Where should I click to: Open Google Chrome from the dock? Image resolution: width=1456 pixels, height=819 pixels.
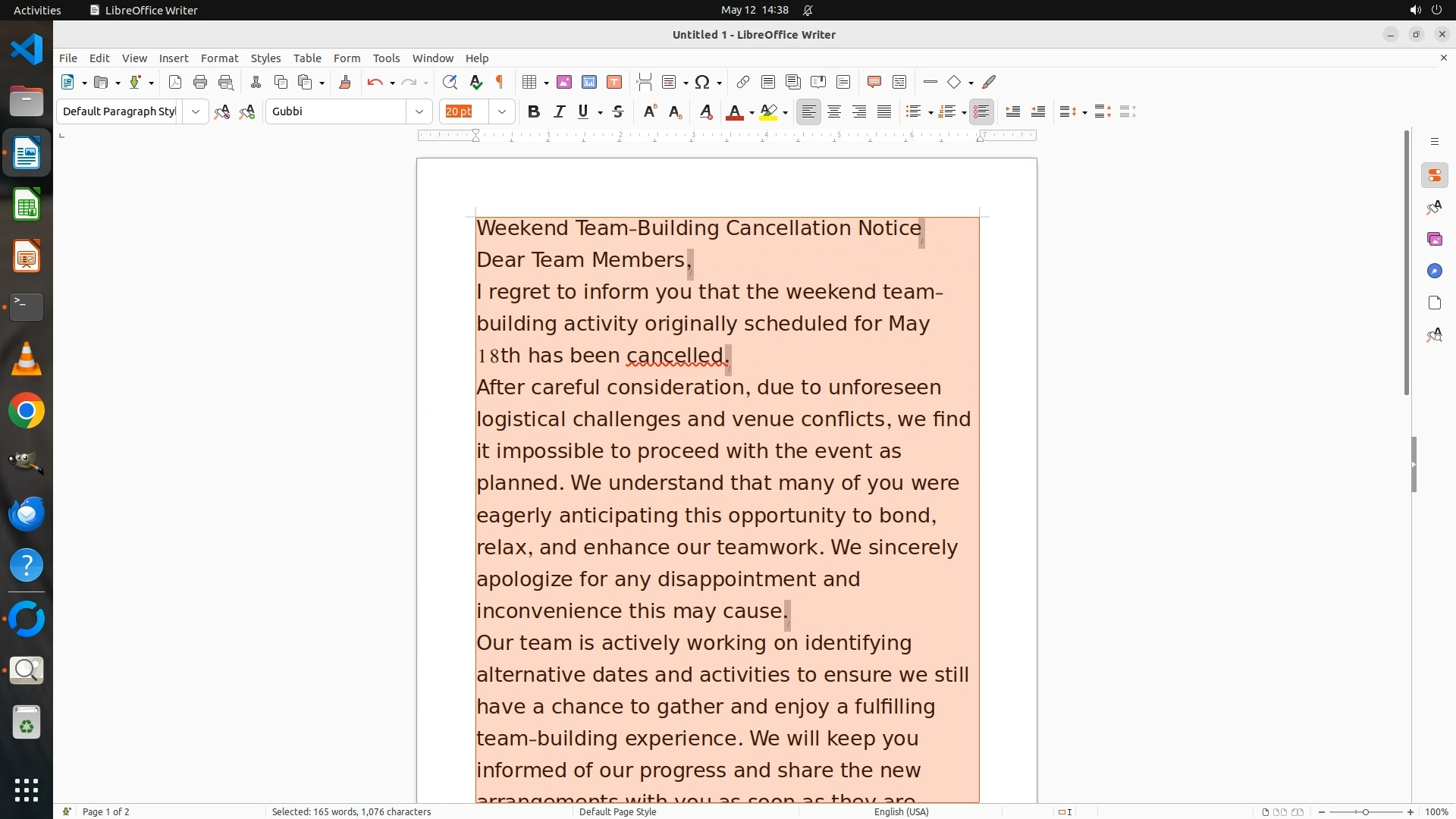27,411
